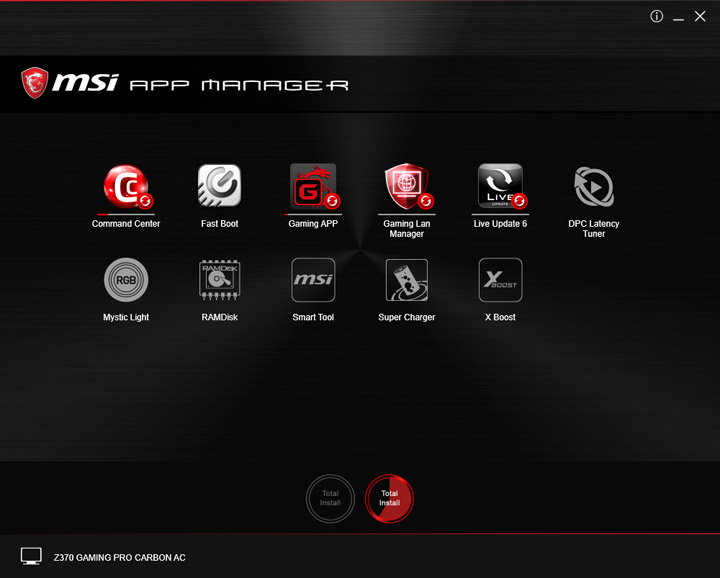Screen dimensions: 720x578
Task: Open the info icon in title bar
Action: (x=657, y=17)
